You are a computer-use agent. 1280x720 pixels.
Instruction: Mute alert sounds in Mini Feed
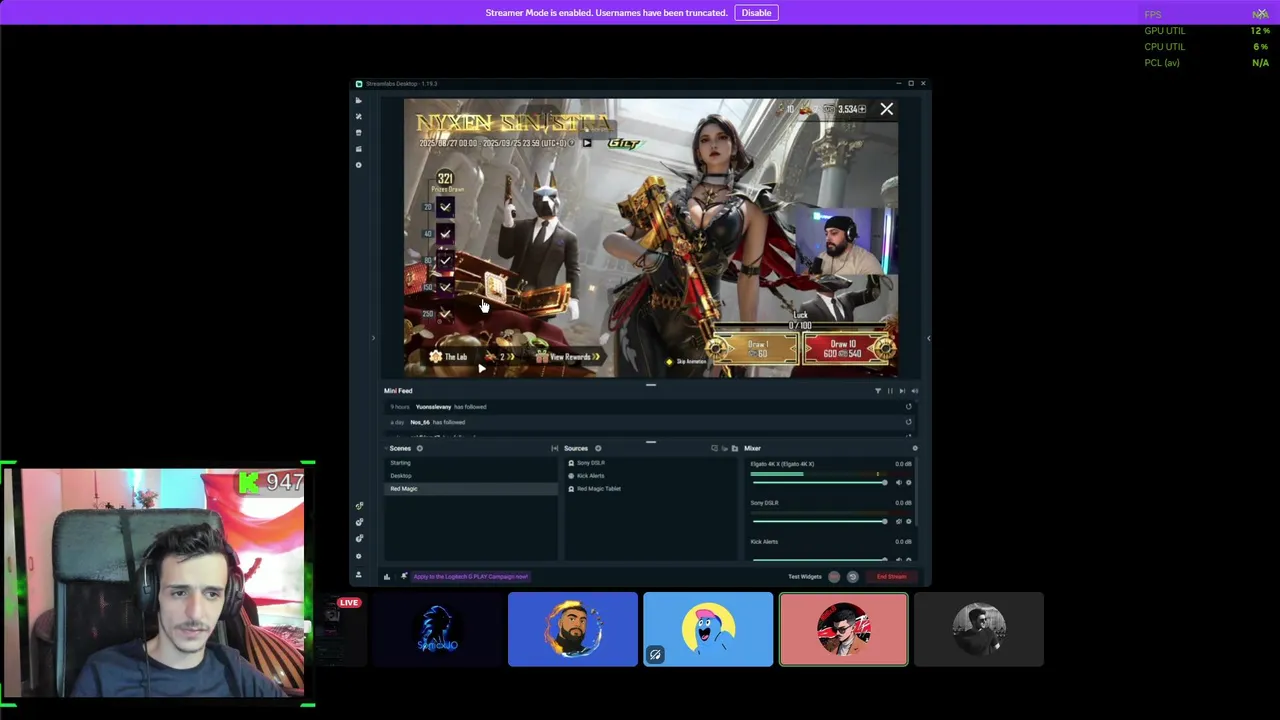pyautogui.click(x=914, y=391)
